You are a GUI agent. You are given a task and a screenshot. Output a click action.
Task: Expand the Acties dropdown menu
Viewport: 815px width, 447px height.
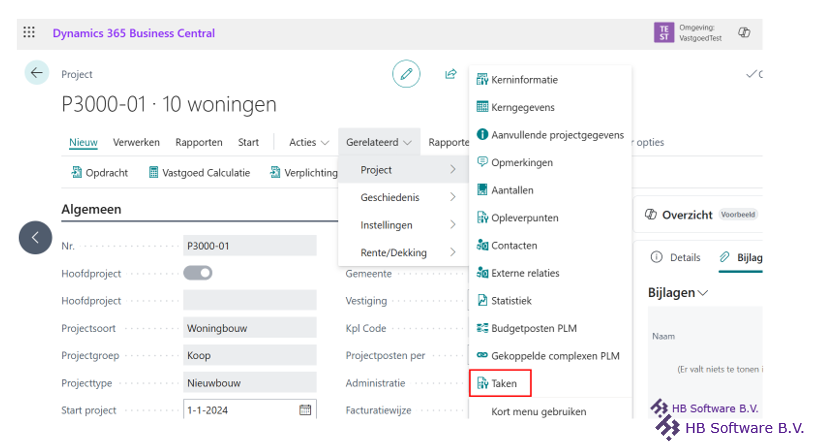coord(308,142)
